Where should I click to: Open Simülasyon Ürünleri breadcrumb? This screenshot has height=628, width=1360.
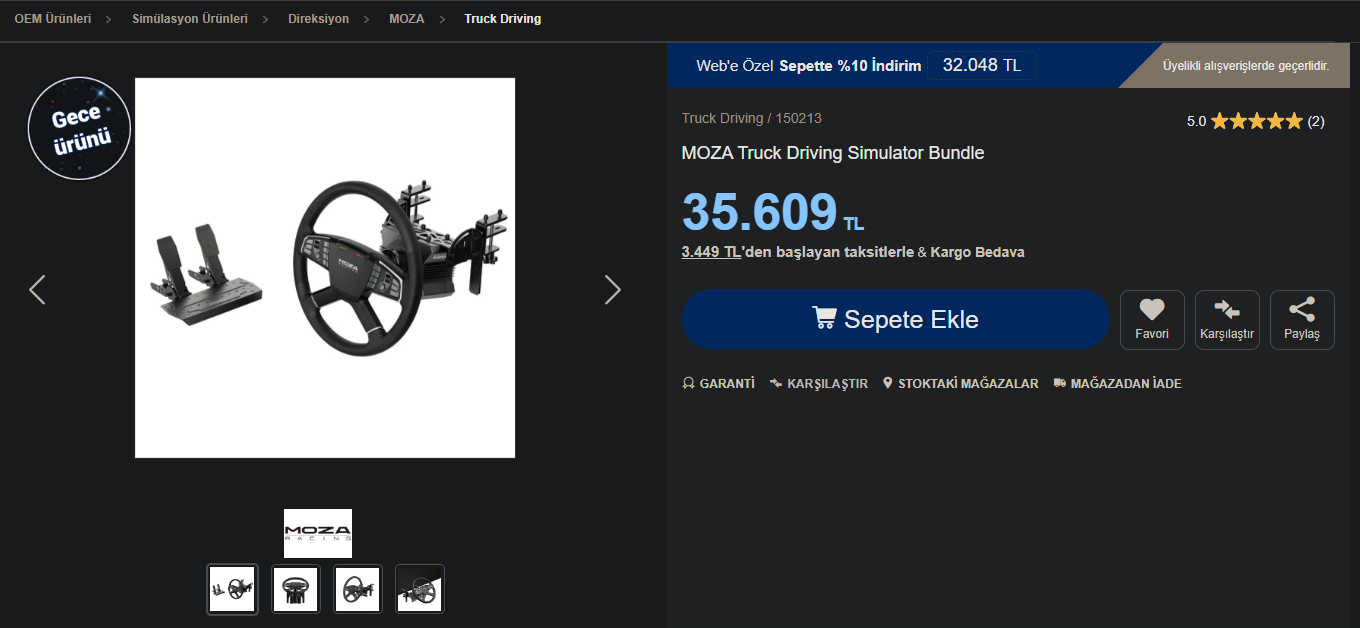(x=190, y=19)
